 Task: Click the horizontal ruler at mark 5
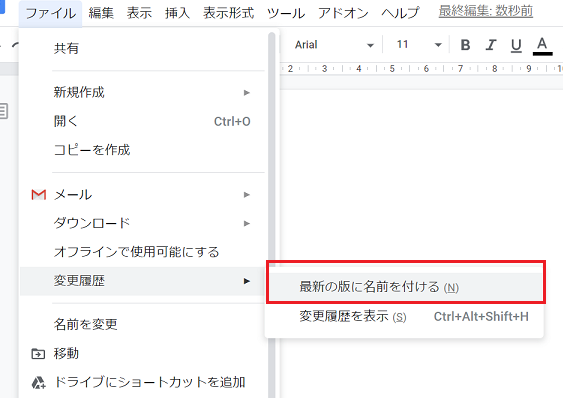pyautogui.click(x=392, y=68)
